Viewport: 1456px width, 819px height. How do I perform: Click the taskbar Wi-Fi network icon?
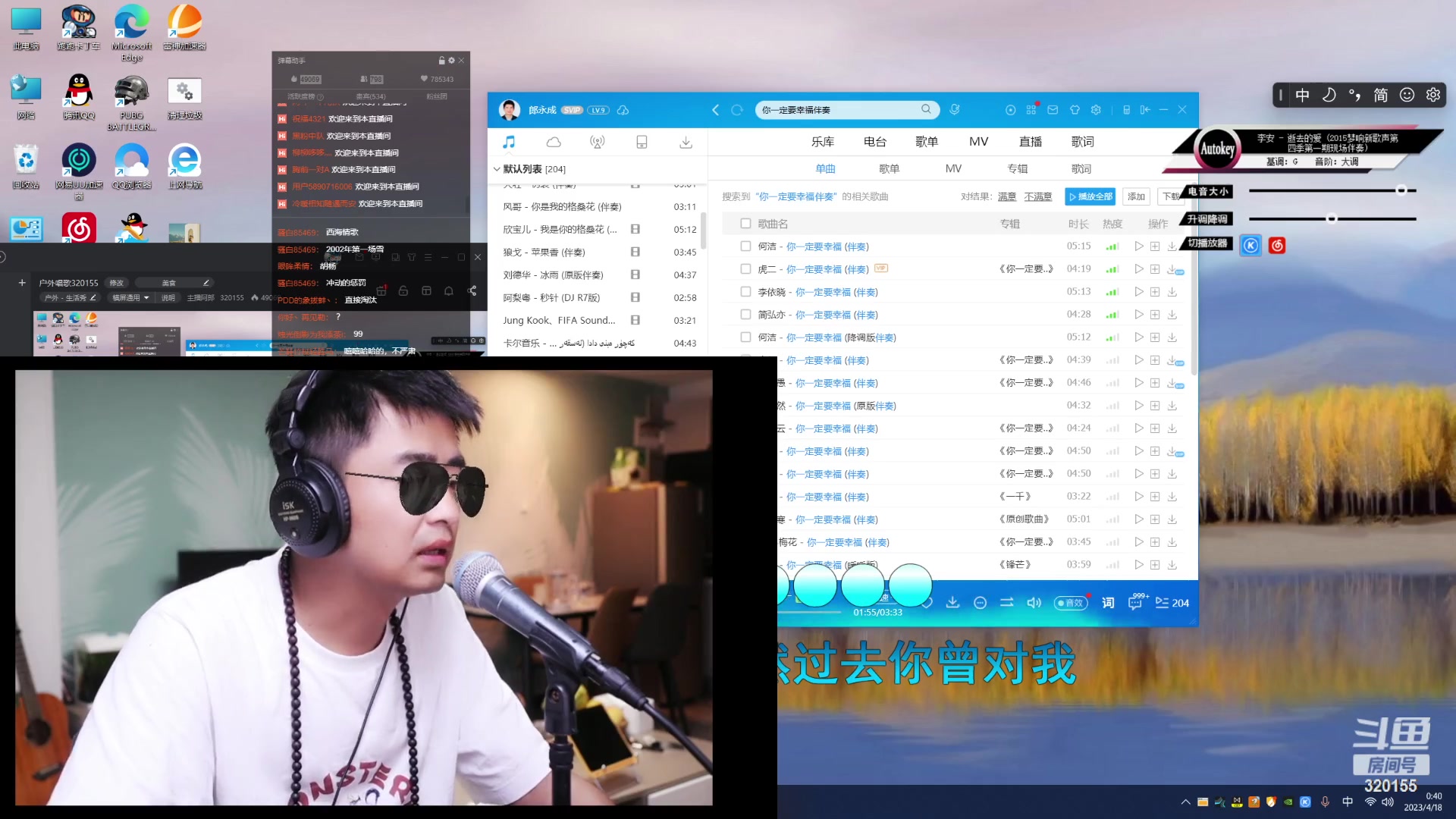click(1370, 802)
